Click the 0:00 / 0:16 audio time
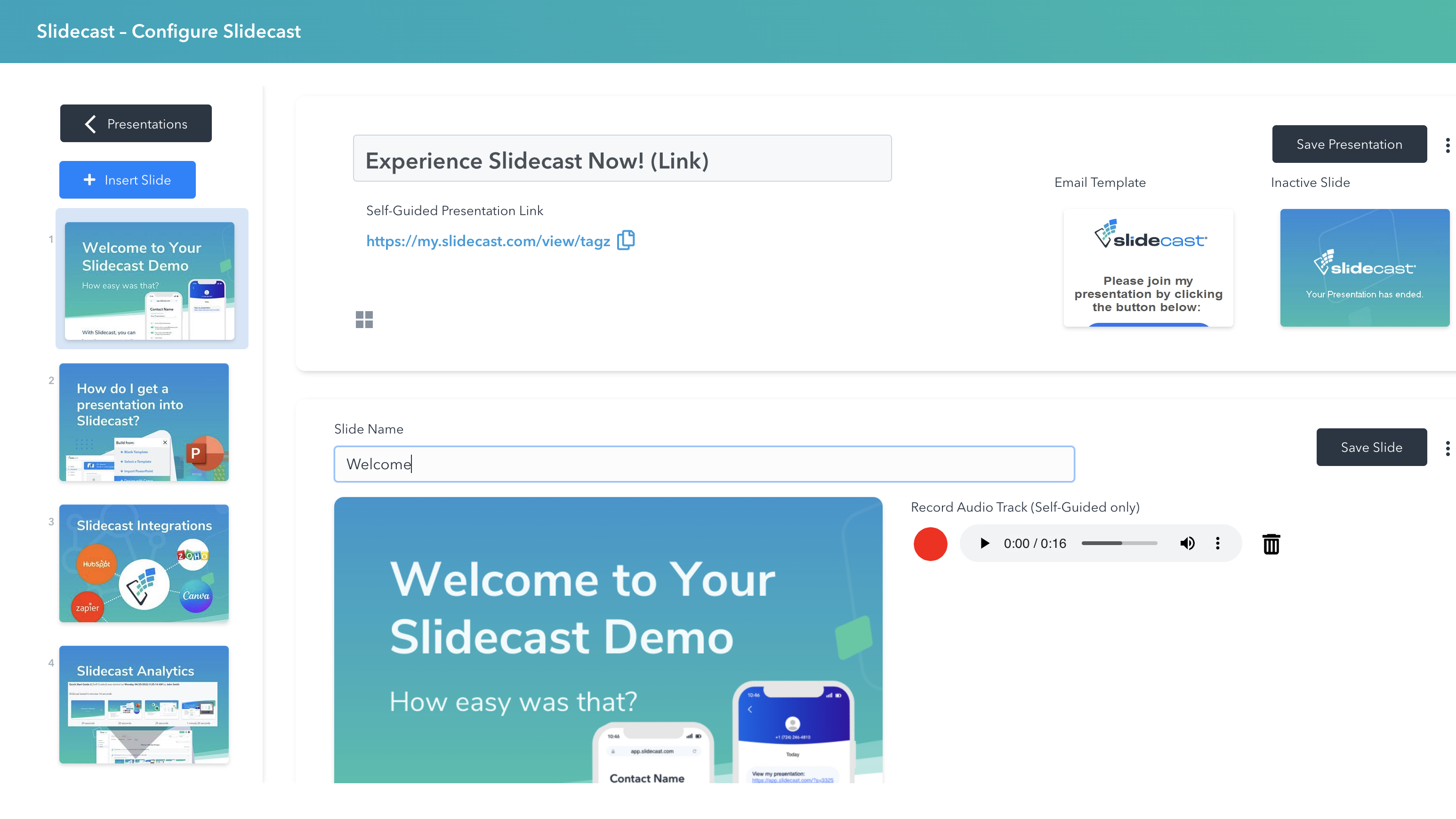This screenshot has width=1456, height=819. [x=1035, y=543]
